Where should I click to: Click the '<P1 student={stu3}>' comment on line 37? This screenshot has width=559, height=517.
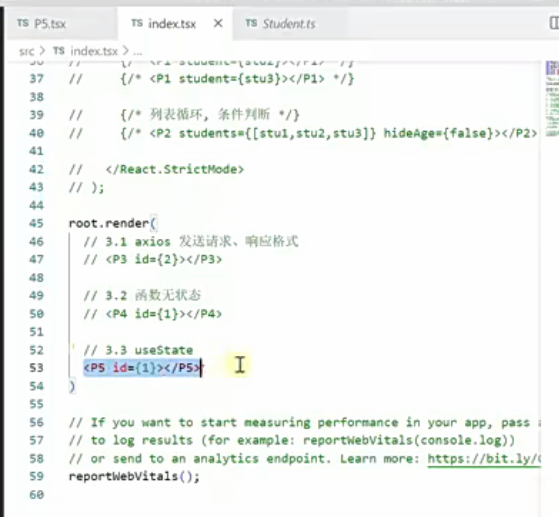(237, 78)
